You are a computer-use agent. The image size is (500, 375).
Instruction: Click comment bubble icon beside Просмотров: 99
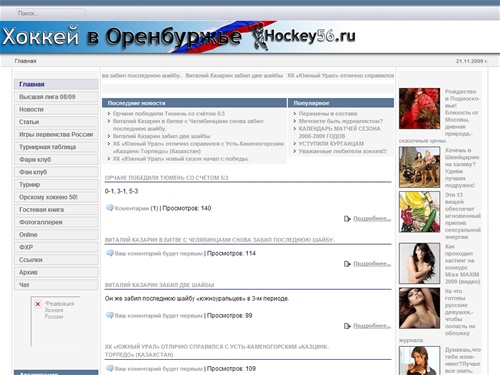pyautogui.click(x=110, y=315)
